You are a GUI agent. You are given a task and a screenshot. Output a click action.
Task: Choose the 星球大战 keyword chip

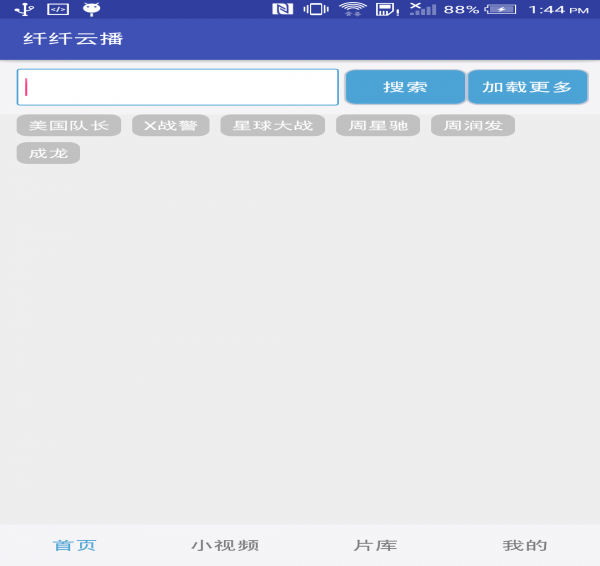[x=272, y=125]
